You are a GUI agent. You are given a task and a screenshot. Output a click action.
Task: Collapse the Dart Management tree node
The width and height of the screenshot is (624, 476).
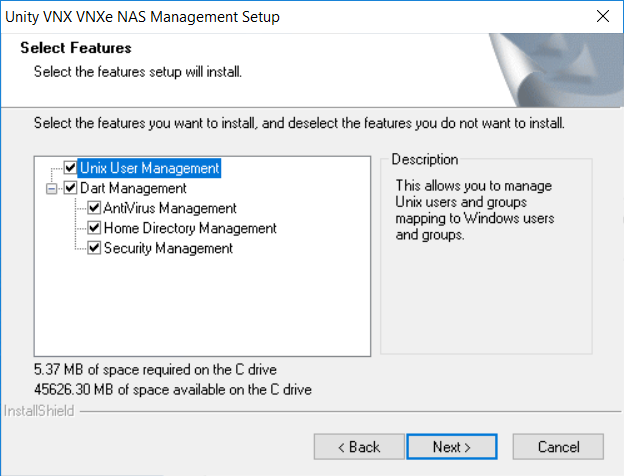52,188
